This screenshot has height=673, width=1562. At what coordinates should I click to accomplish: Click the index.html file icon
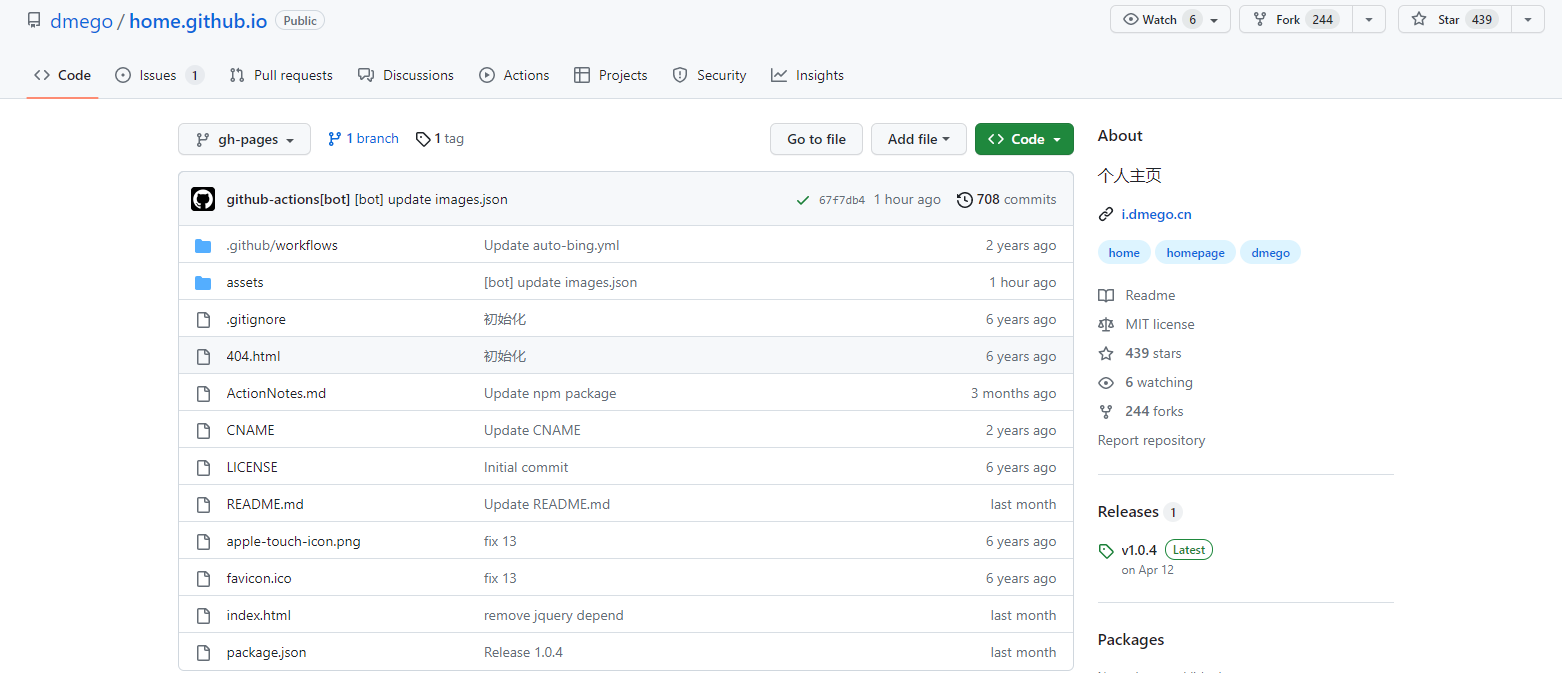tap(203, 616)
